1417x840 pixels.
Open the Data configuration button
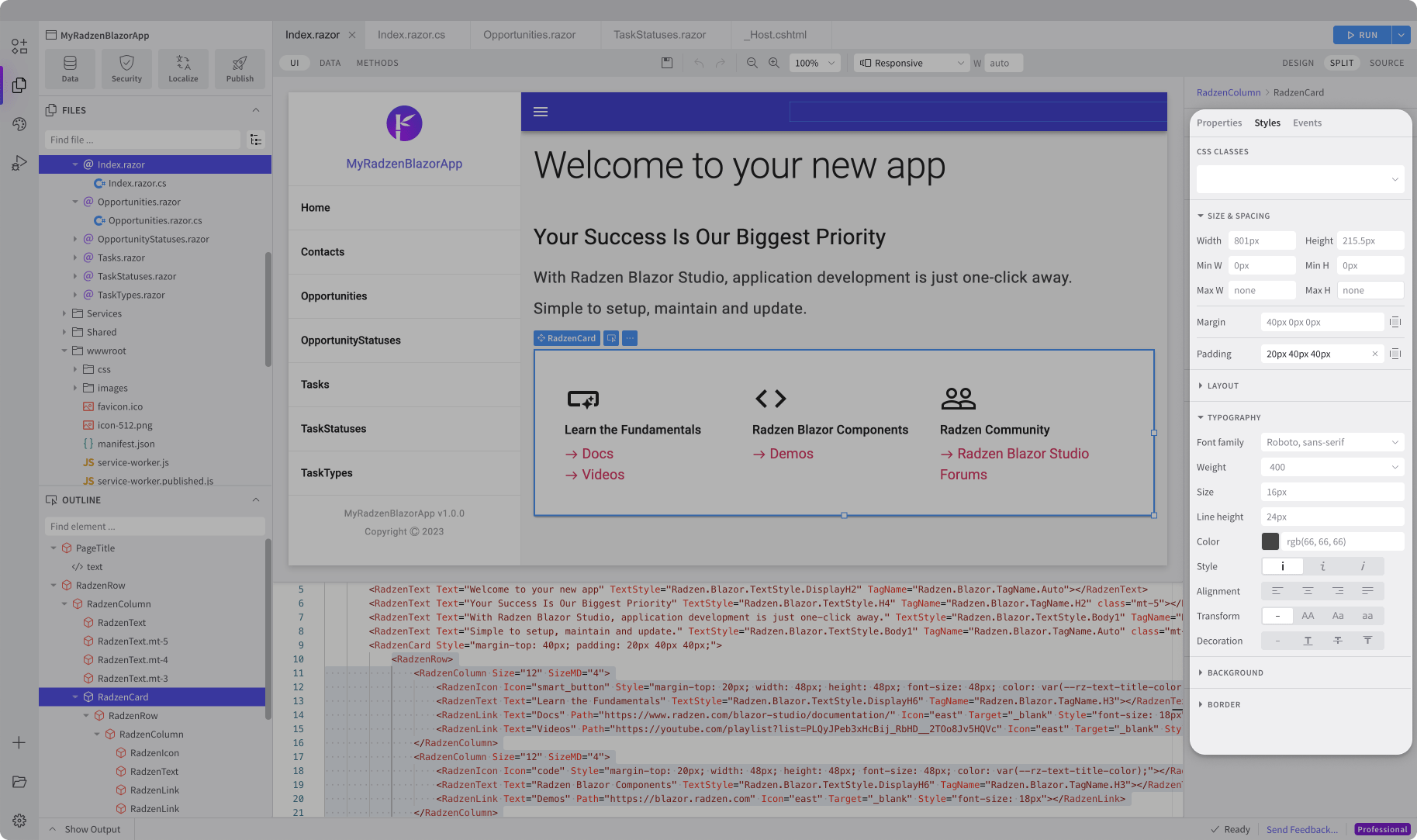(x=70, y=68)
